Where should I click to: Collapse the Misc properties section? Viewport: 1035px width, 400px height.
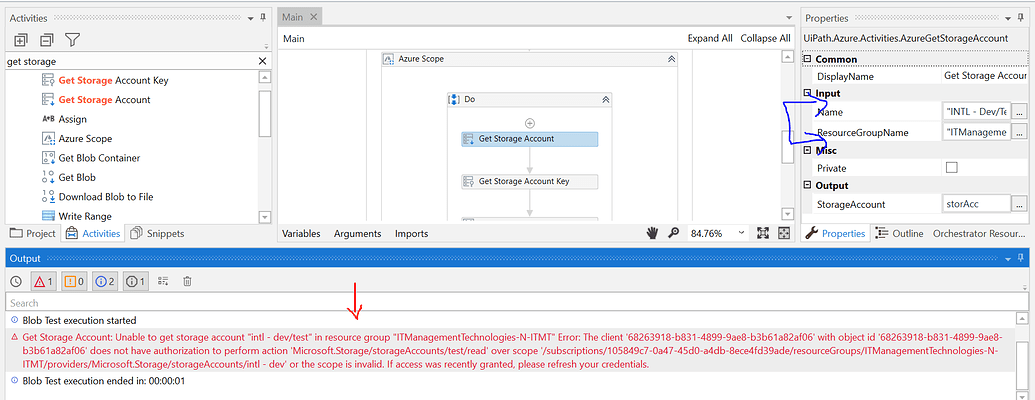[807, 150]
